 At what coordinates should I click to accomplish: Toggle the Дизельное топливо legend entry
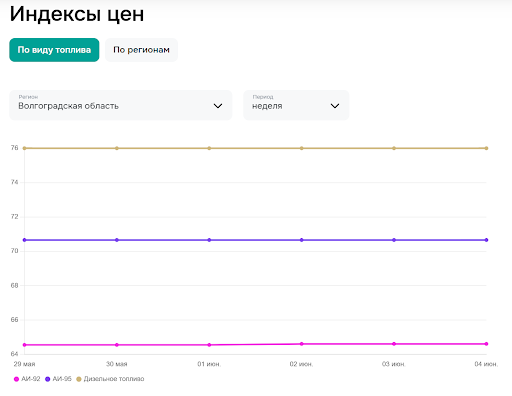tap(110, 379)
